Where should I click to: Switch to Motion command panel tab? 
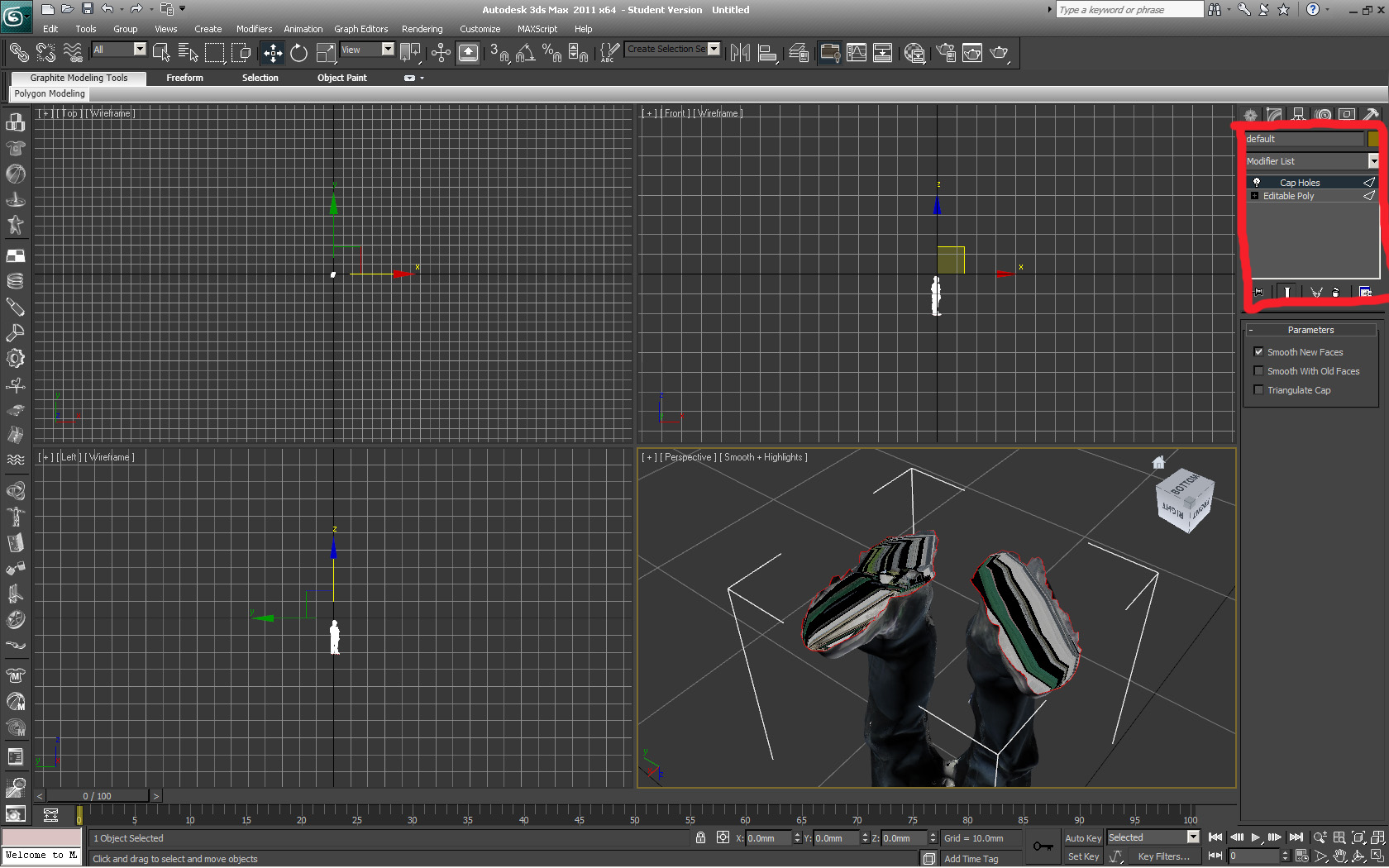tap(1324, 115)
